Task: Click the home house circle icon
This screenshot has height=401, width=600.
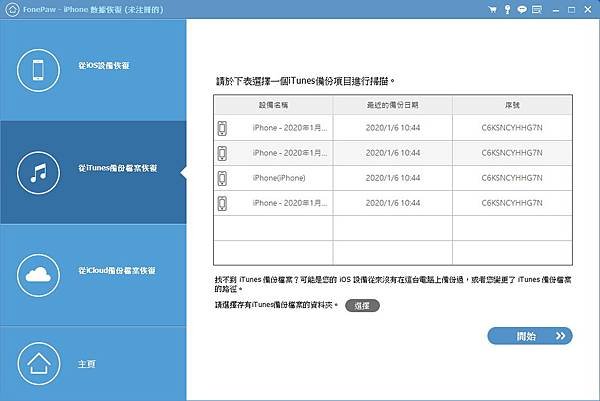Action: pos(39,364)
